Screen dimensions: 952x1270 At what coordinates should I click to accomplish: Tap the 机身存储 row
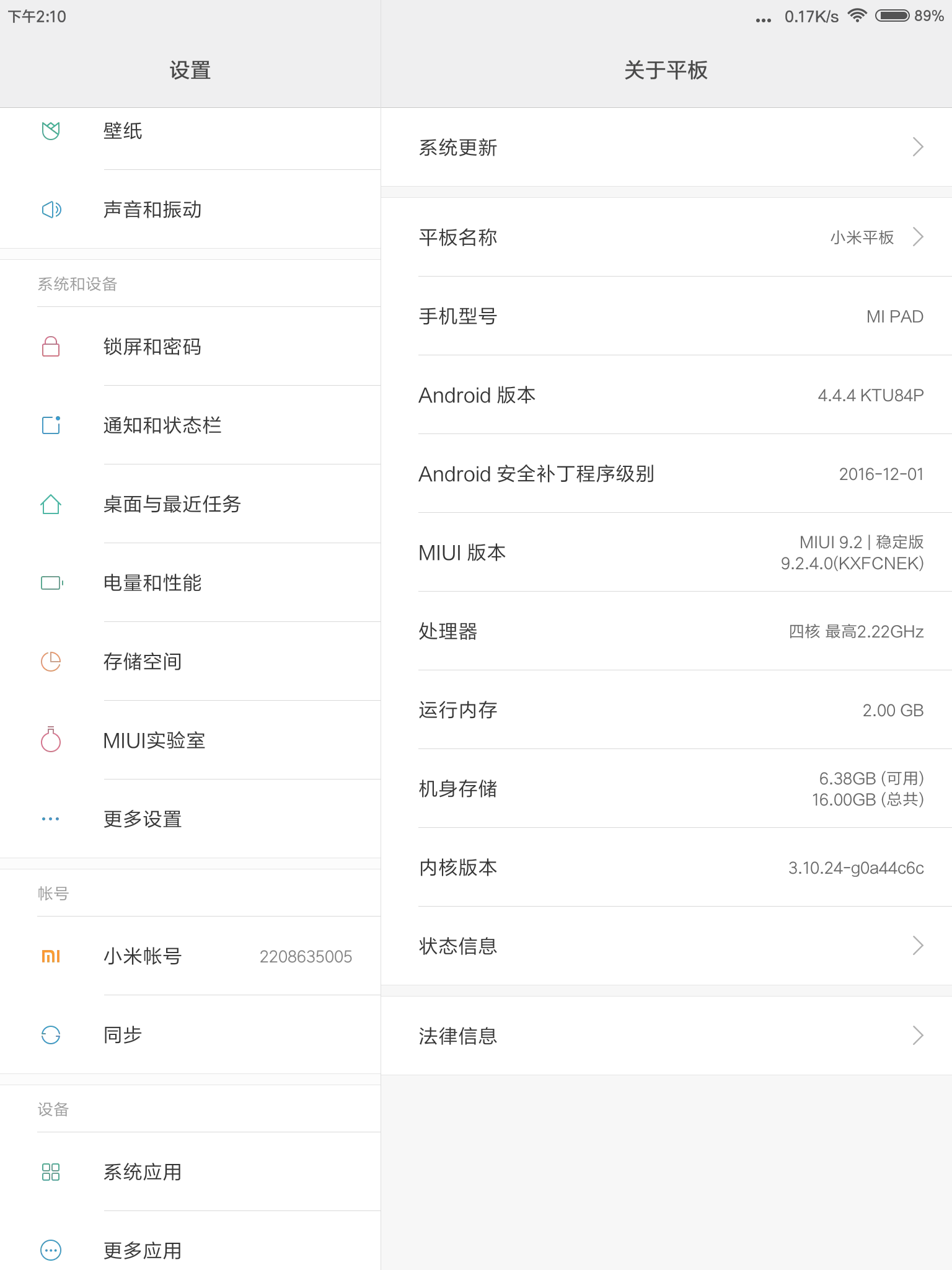pyautogui.click(x=666, y=788)
